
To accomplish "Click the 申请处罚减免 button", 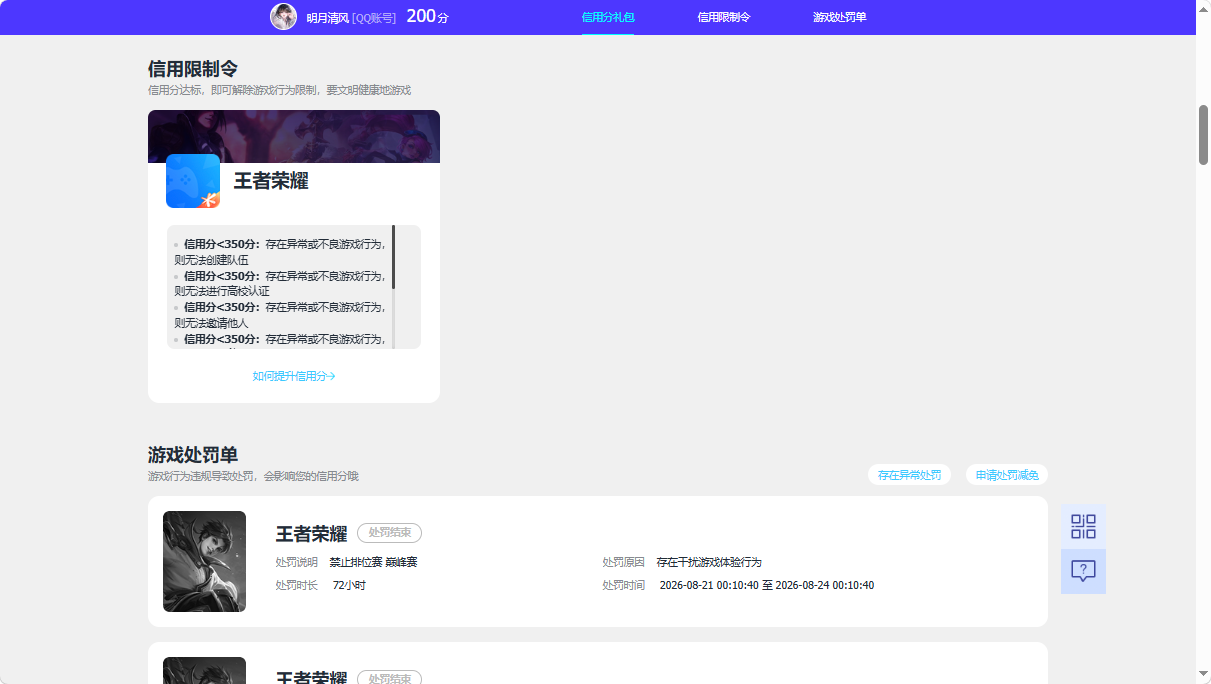I will tap(1007, 475).
